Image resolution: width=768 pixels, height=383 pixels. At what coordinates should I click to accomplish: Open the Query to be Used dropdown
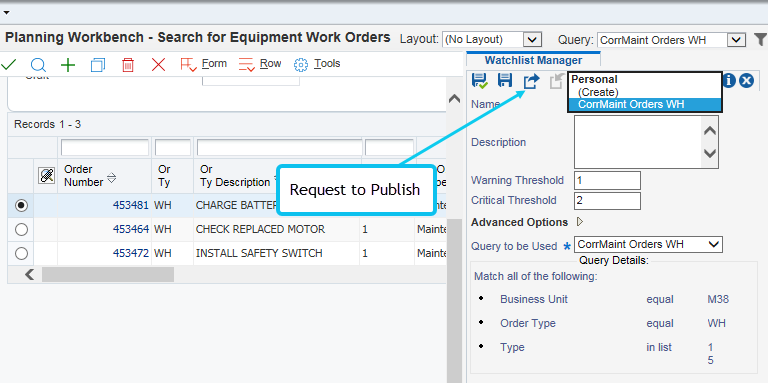click(648, 244)
